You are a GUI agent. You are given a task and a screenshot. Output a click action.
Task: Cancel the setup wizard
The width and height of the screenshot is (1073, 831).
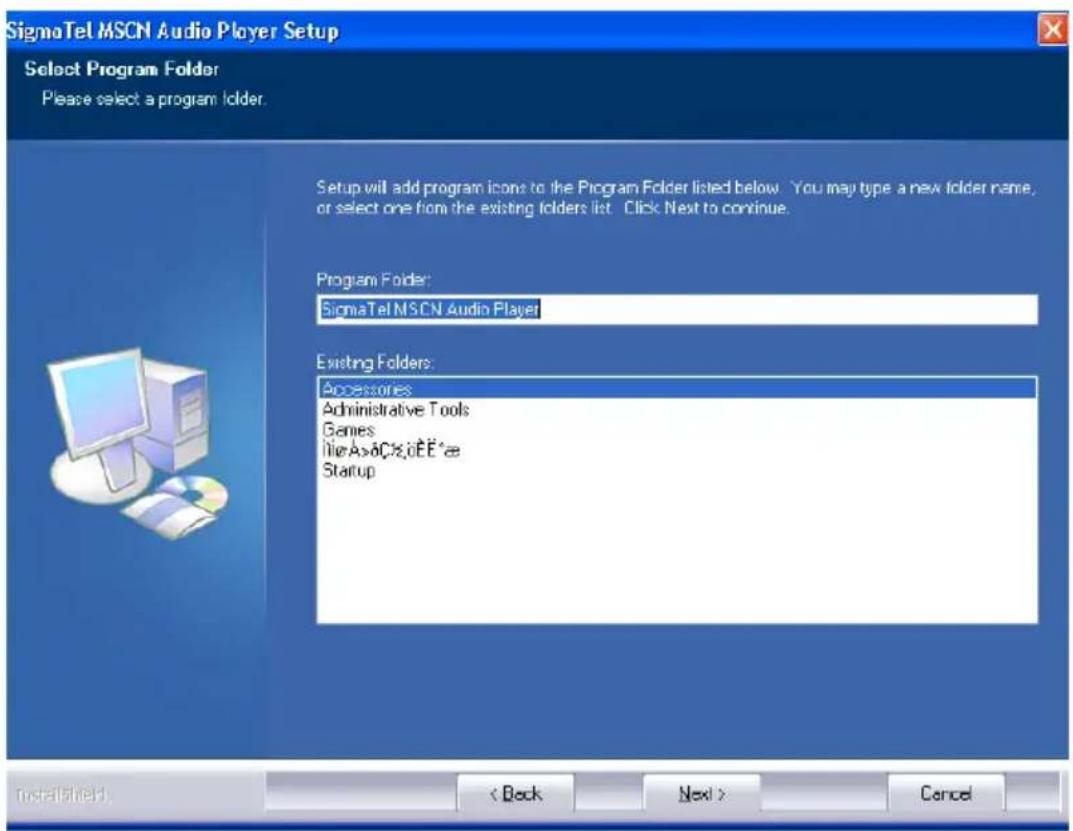pos(946,793)
